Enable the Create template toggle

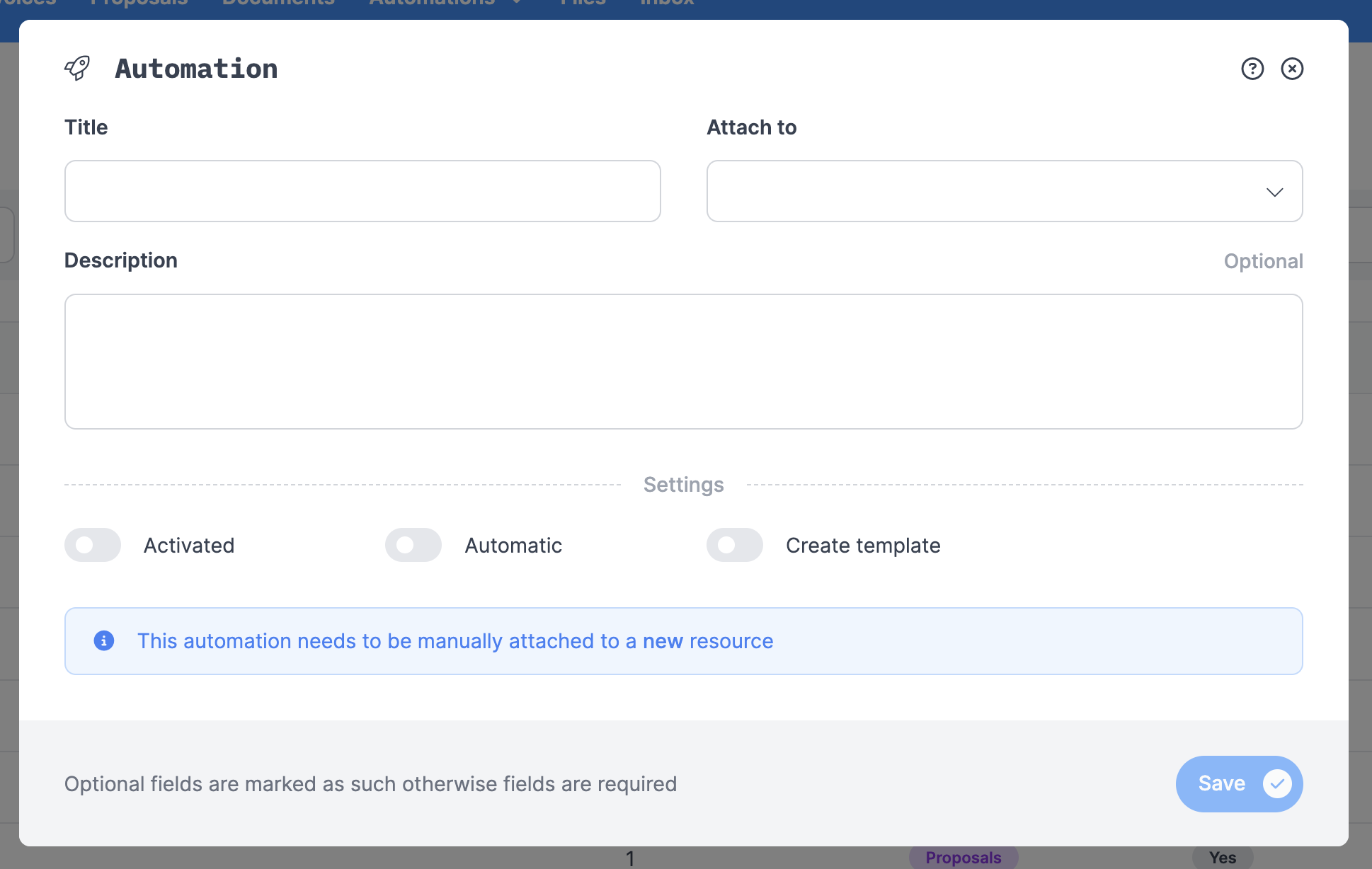pyautogui.click(x=735, y=545)
